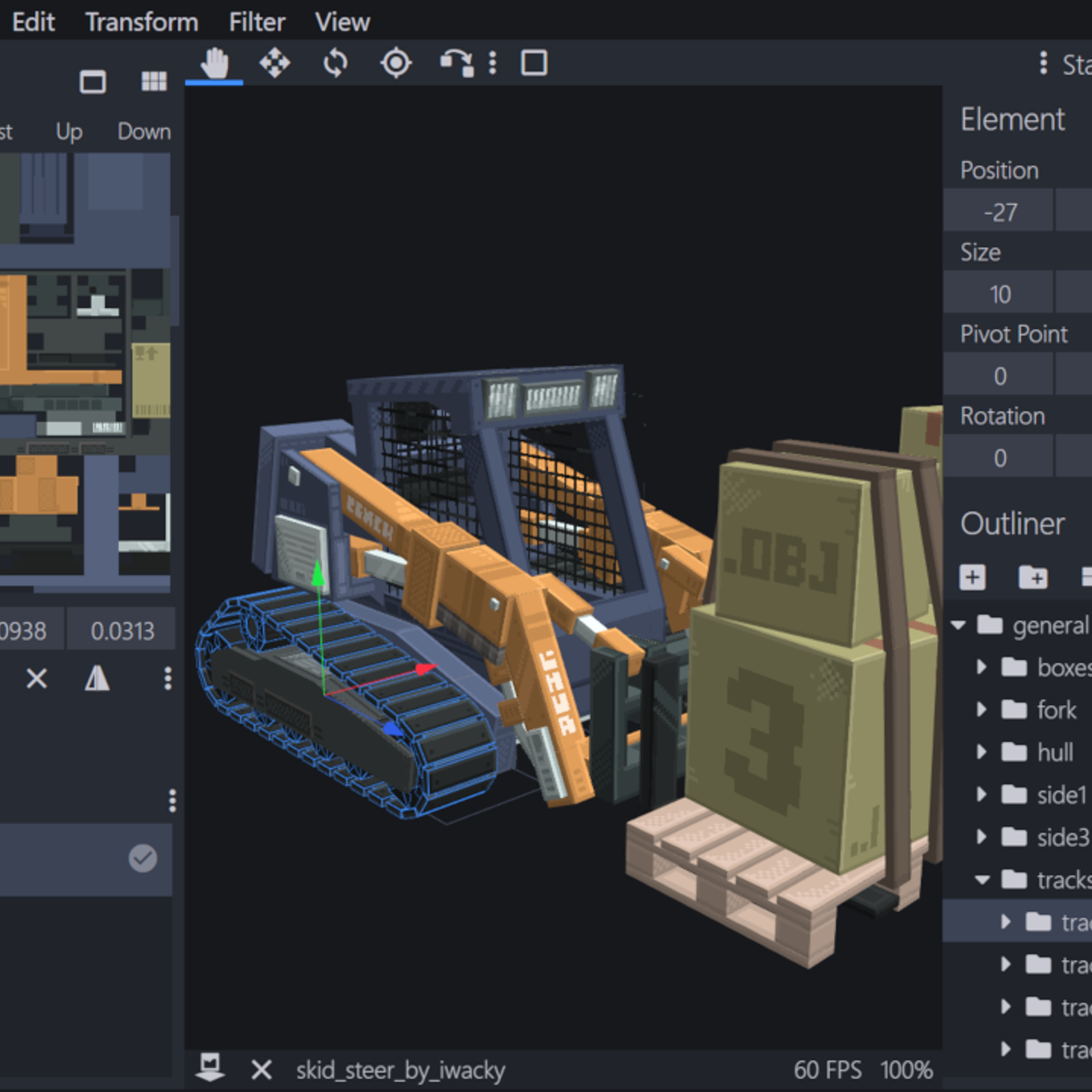
Task: Select the Pan view tool in the toolbar
Action: 214,62
